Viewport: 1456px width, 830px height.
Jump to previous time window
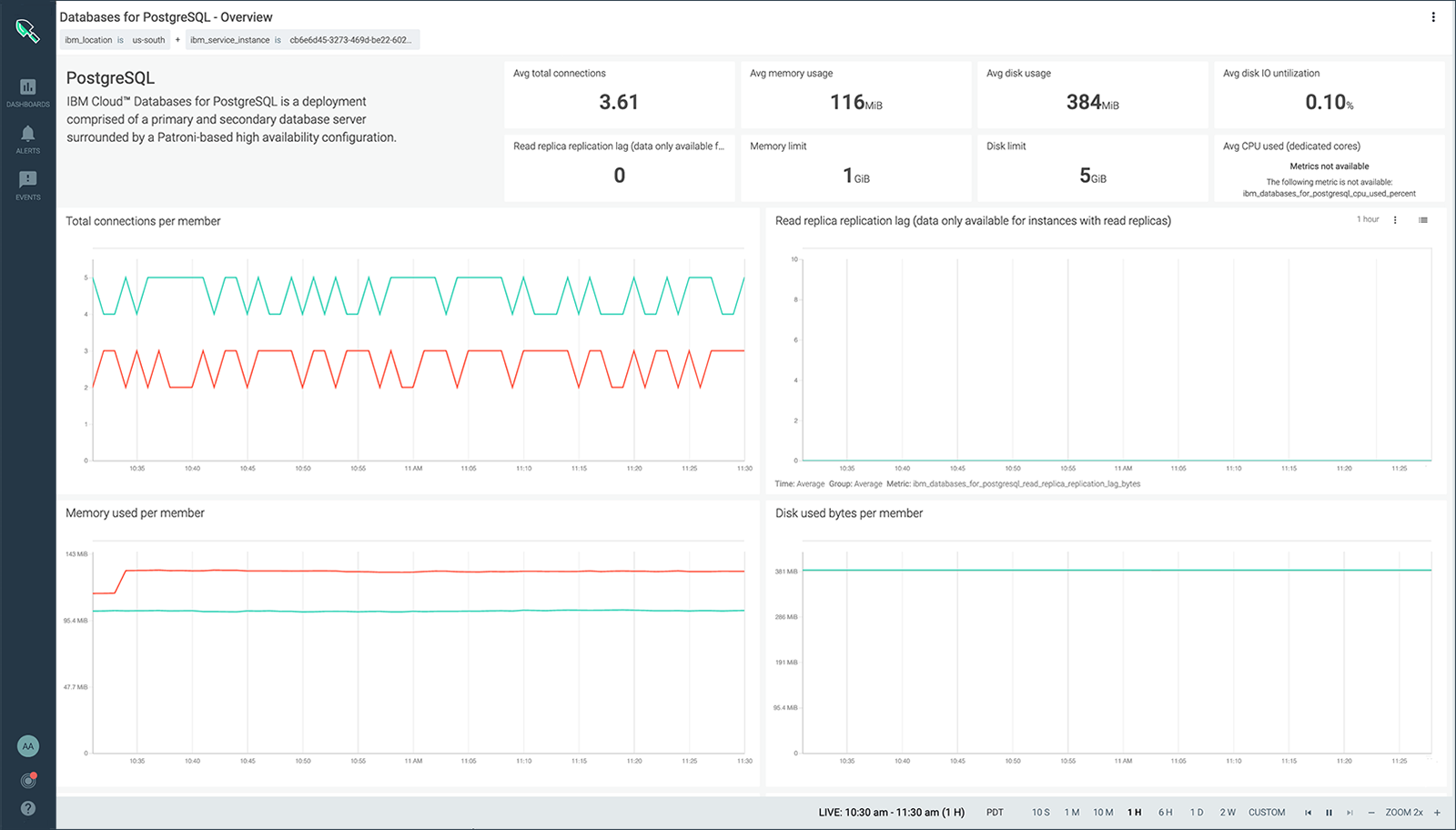tap(1308, 813)
